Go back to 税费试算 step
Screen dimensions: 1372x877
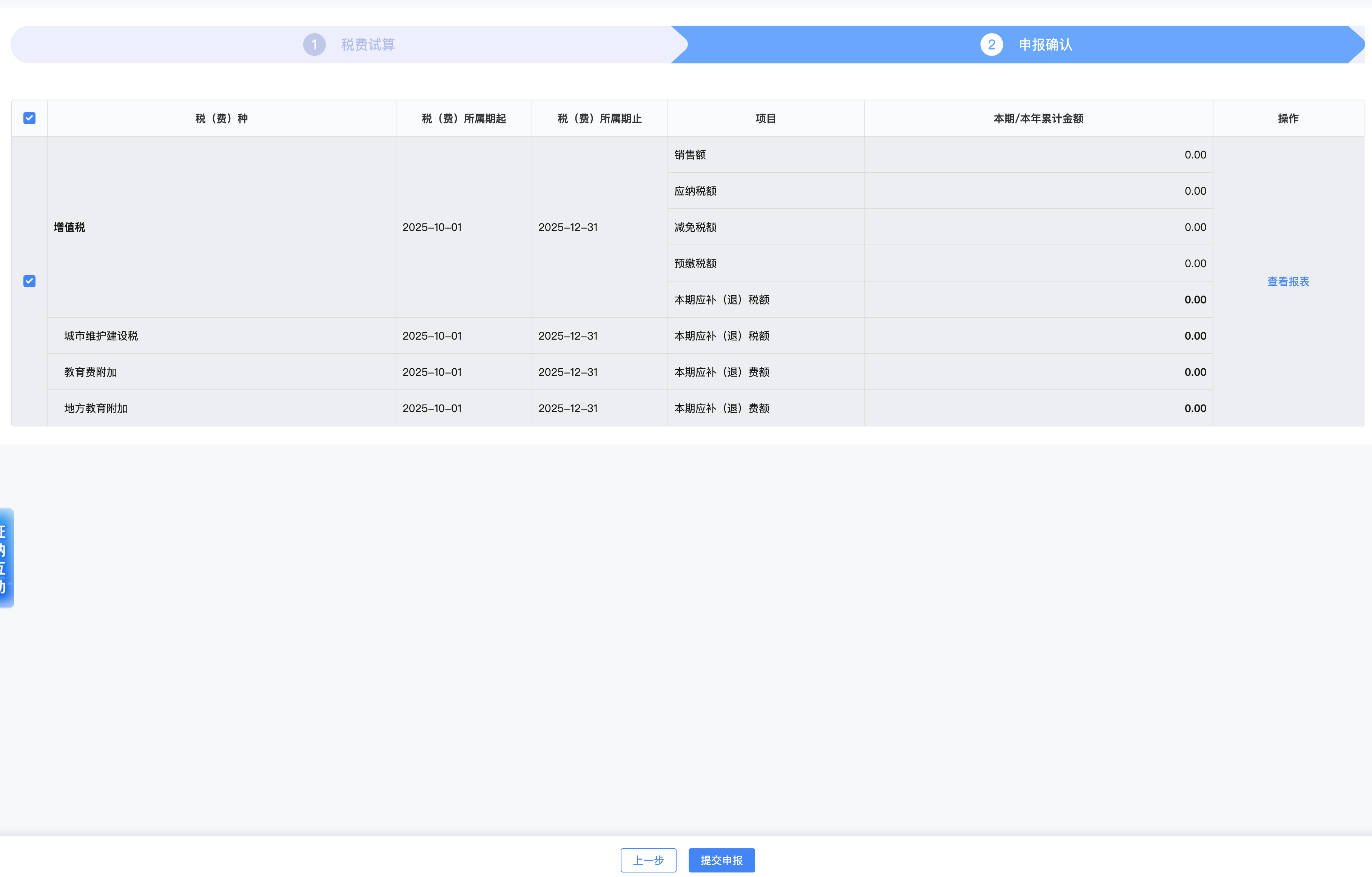click(367, 45)
